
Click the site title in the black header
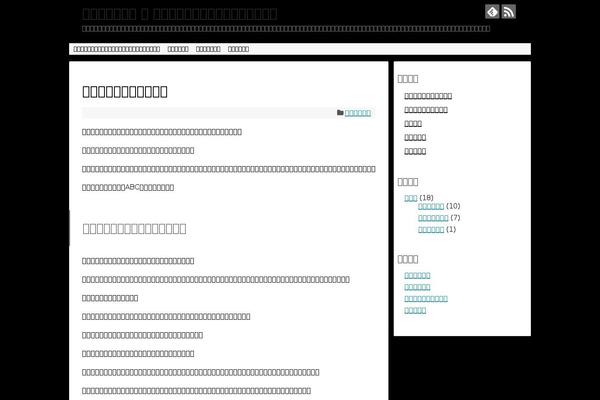179,14
